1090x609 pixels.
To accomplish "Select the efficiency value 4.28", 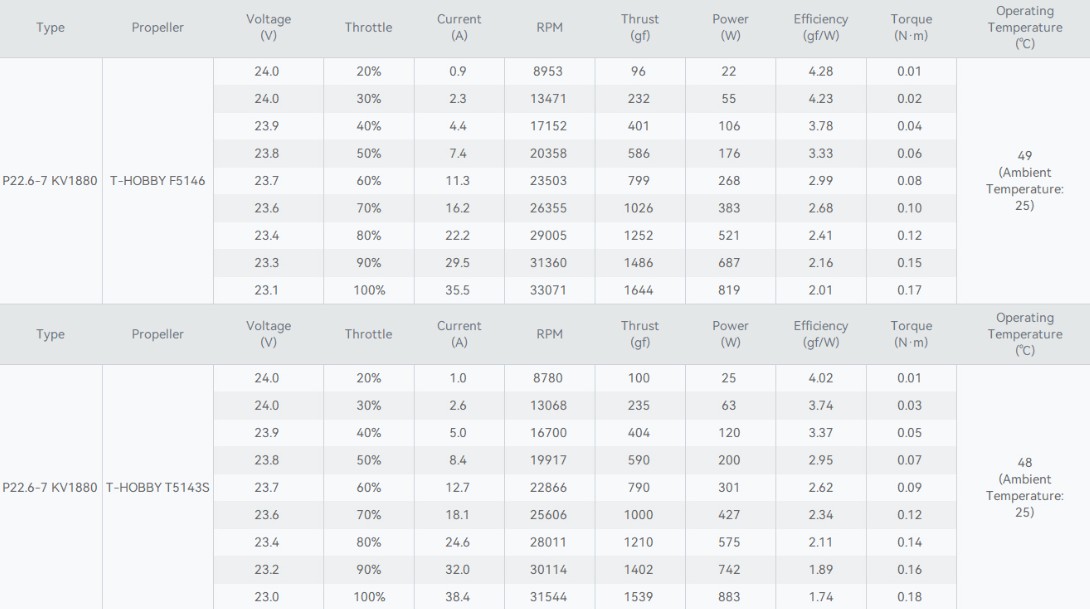I will [x=820, y=72].
